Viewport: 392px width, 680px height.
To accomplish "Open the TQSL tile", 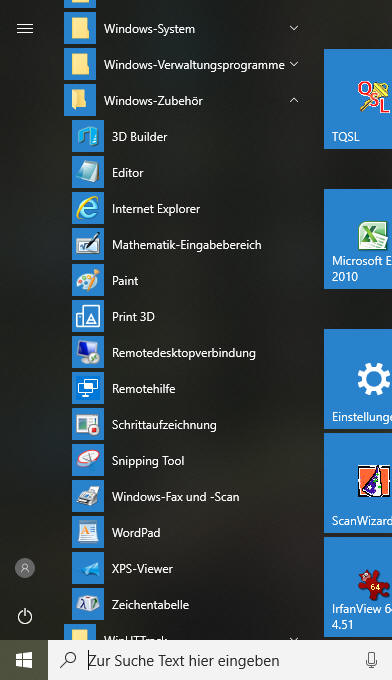I will tap(358, 99).
